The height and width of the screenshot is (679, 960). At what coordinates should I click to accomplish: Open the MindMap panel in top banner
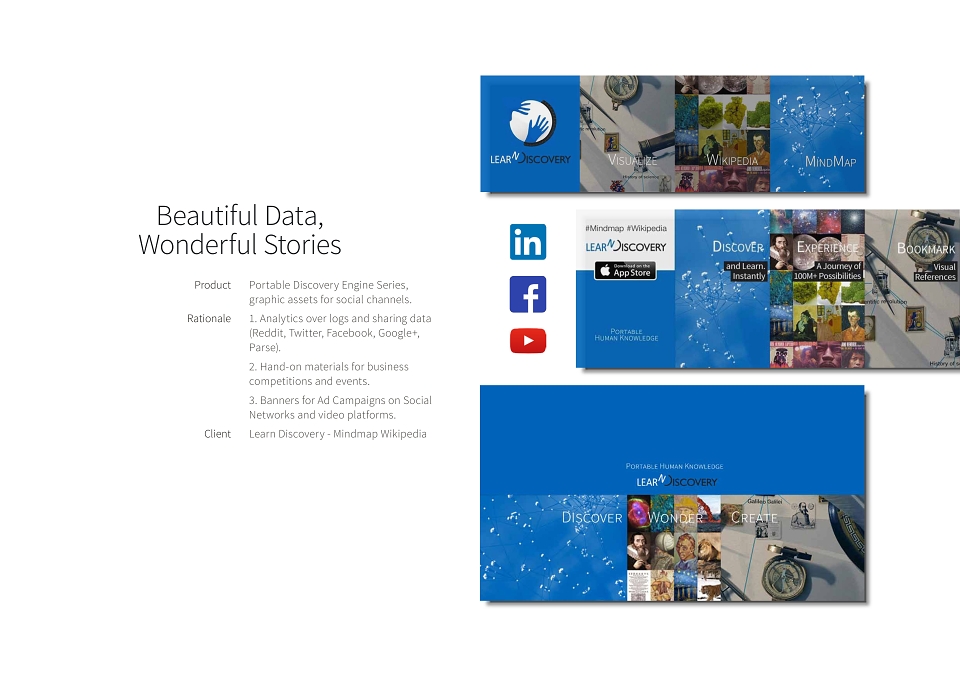pyautogui.click(x=817, y=133)
